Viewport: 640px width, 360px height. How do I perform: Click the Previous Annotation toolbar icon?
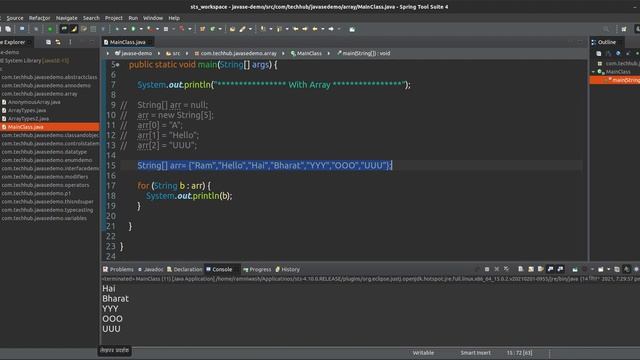[x=279, y=29]
